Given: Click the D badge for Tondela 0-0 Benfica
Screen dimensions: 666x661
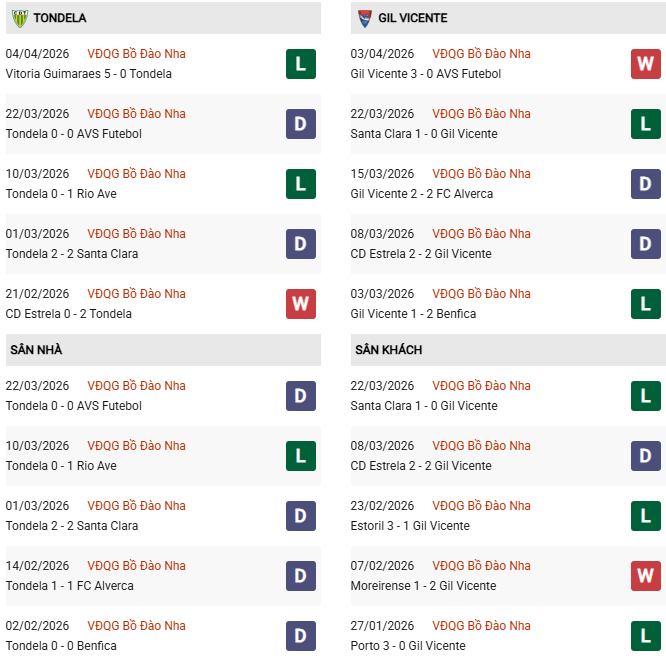Looking at the screenshot, I should tap(300, 636).
